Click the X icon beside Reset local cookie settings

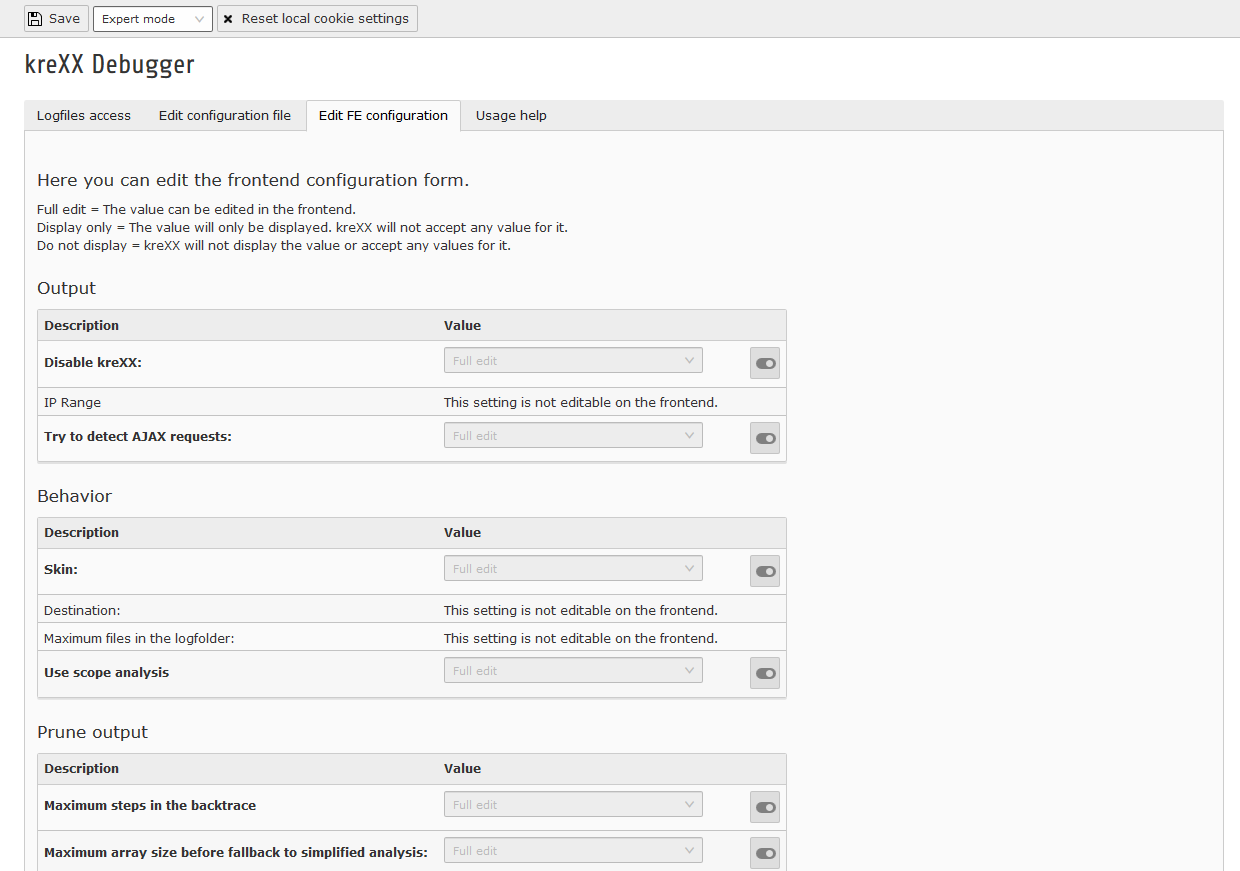228,19
